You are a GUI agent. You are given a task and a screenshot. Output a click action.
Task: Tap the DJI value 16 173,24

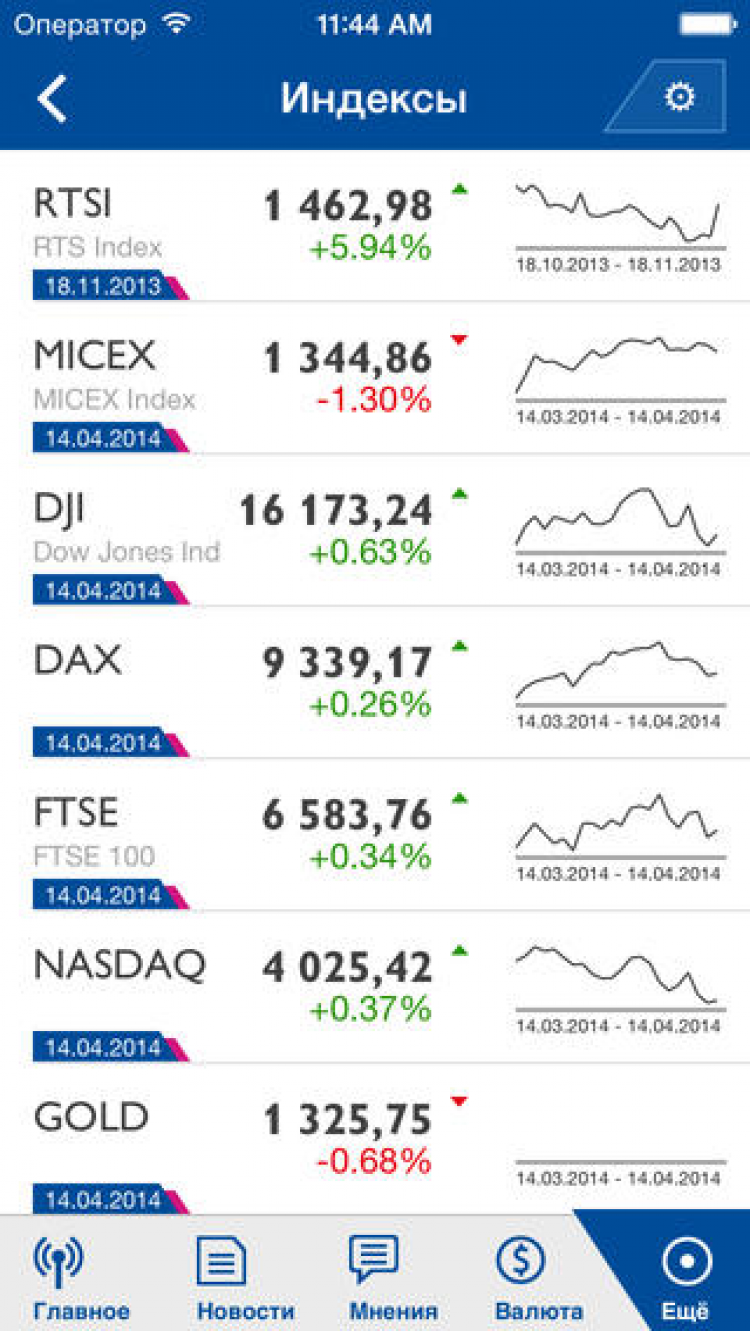336,511
